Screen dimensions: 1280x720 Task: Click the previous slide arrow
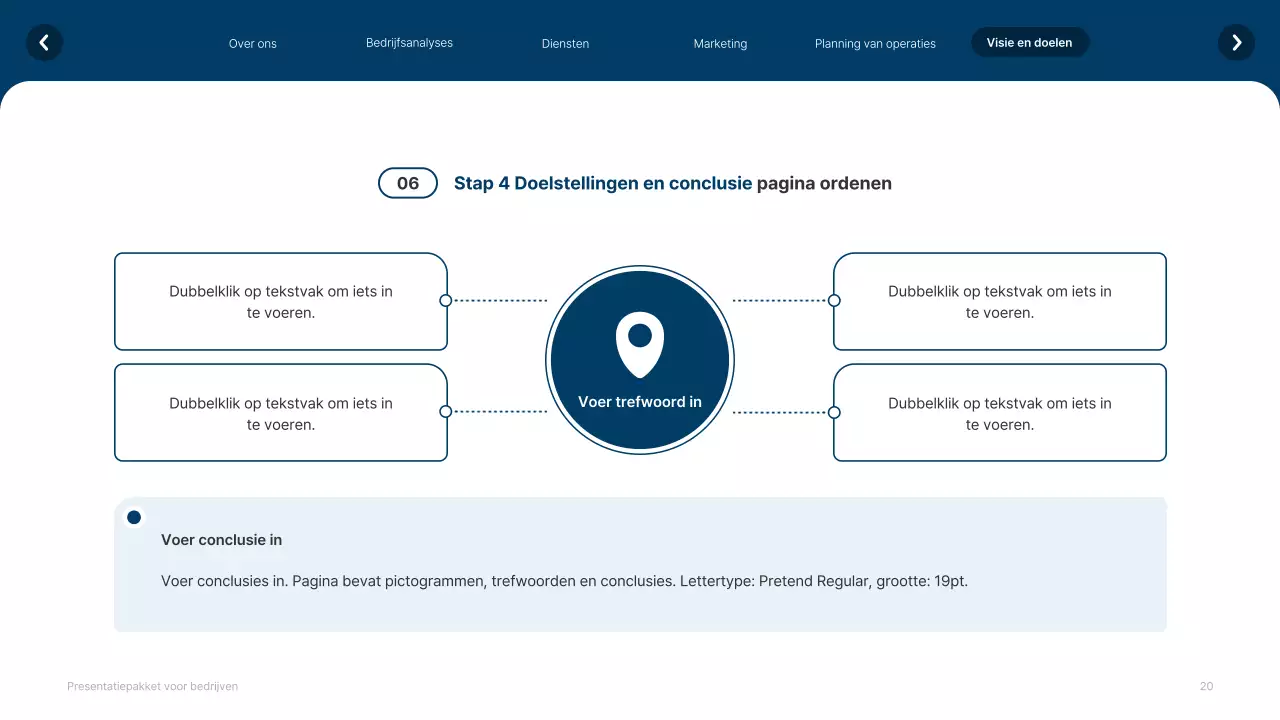pyautogui.click(x=44, y=42)
